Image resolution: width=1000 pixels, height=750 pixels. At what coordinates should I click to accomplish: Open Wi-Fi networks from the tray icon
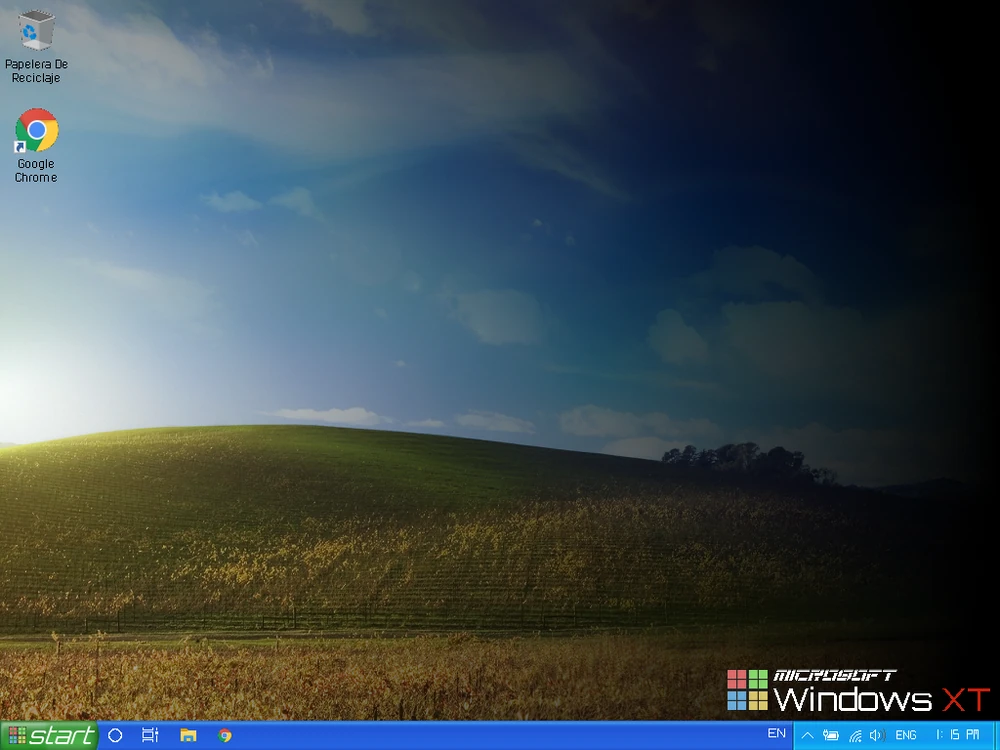(856, 737)
